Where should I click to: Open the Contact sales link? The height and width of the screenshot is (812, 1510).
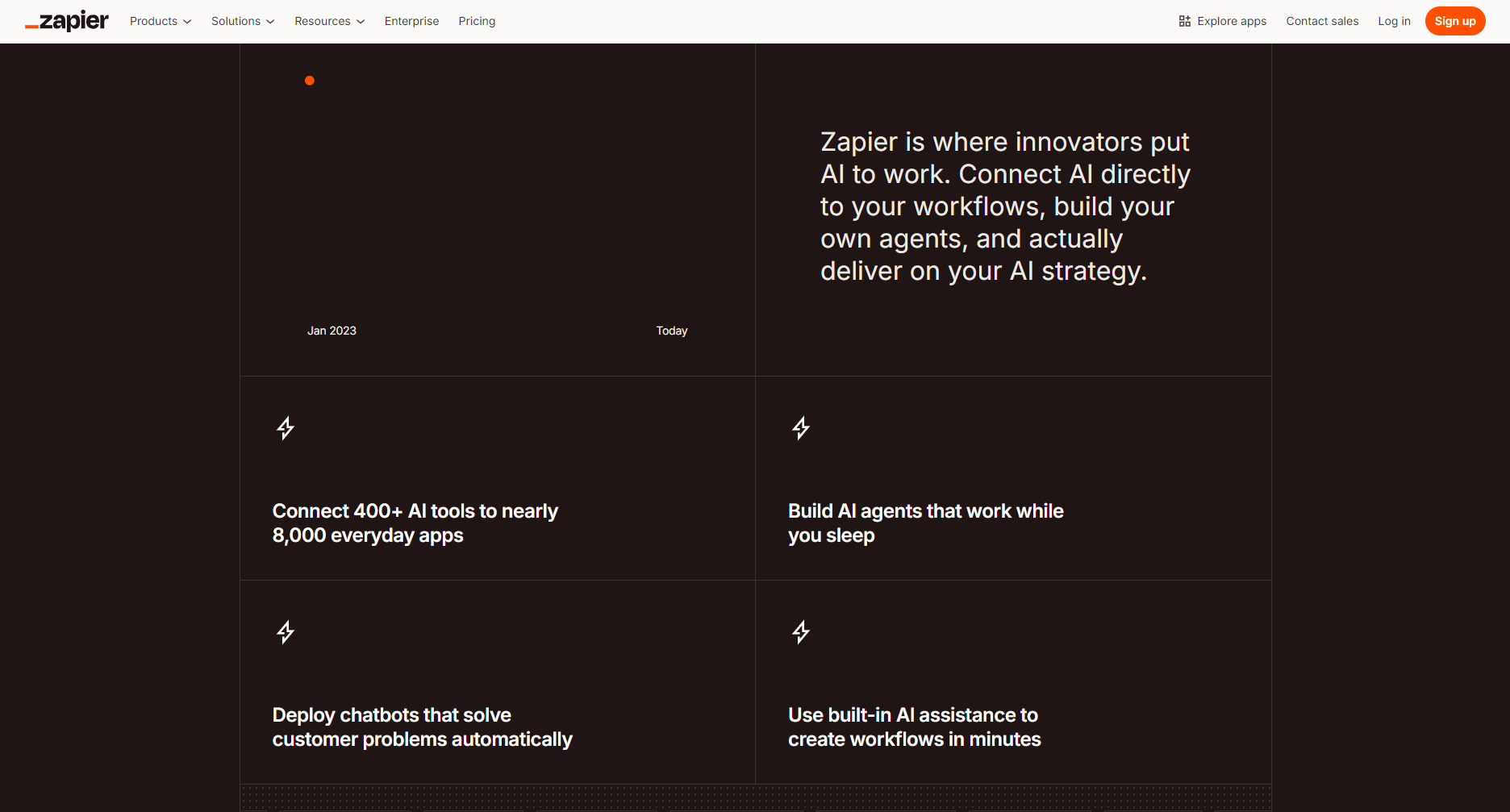click(1322, 21)
